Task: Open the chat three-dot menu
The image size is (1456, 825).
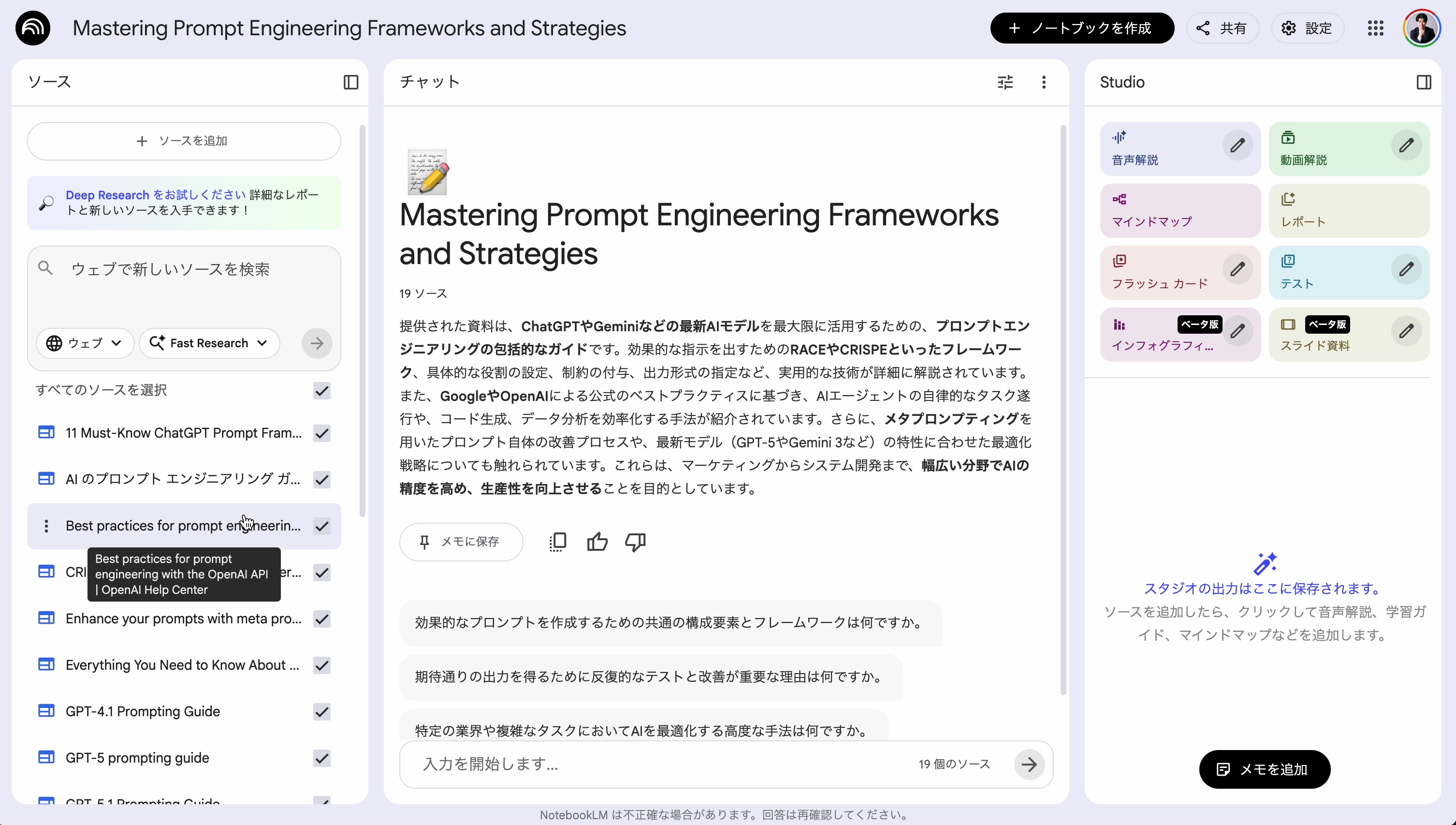Action: tap(1044, 82)
